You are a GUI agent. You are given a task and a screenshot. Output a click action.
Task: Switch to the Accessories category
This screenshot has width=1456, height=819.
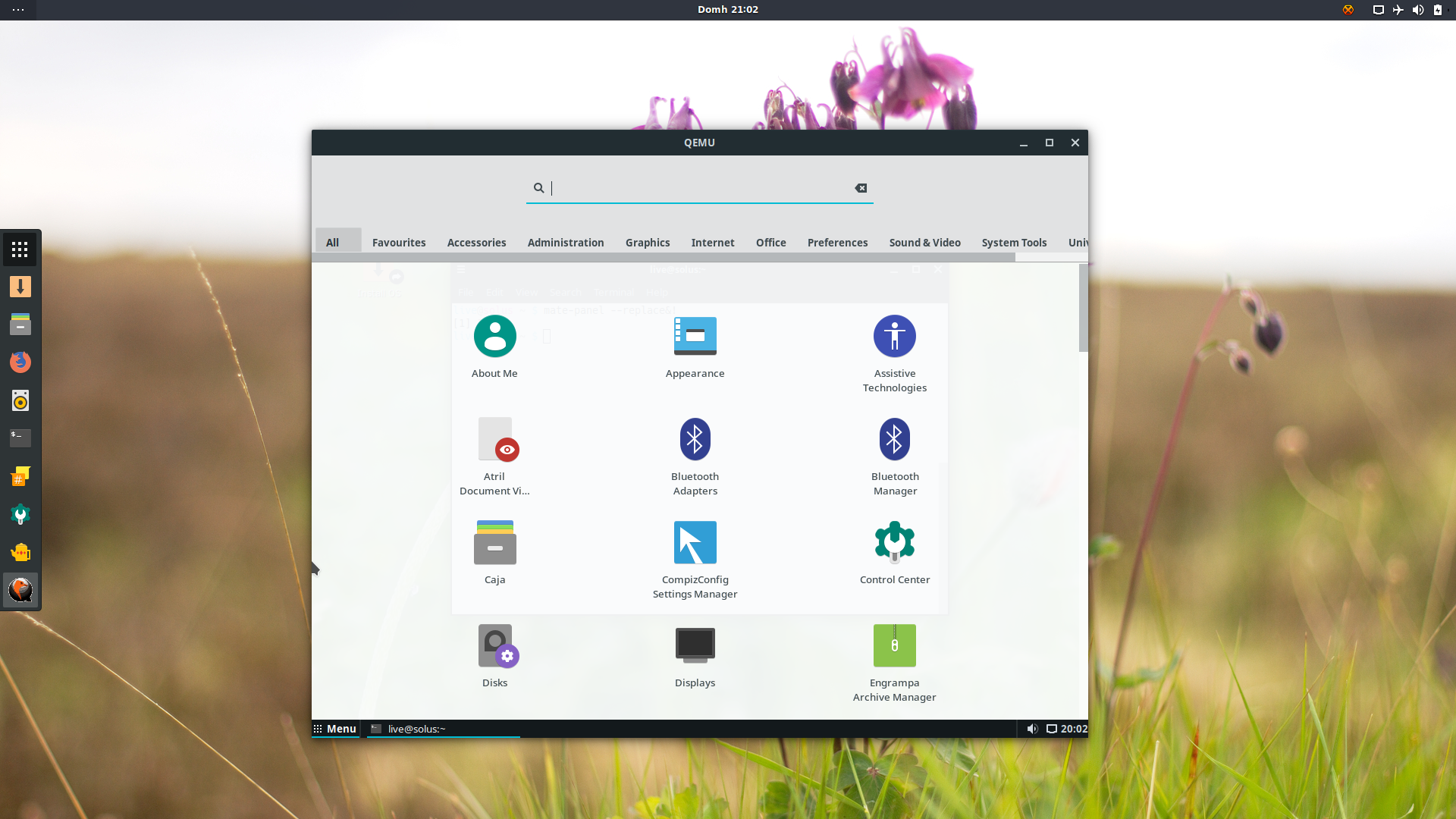coord(476,243)
